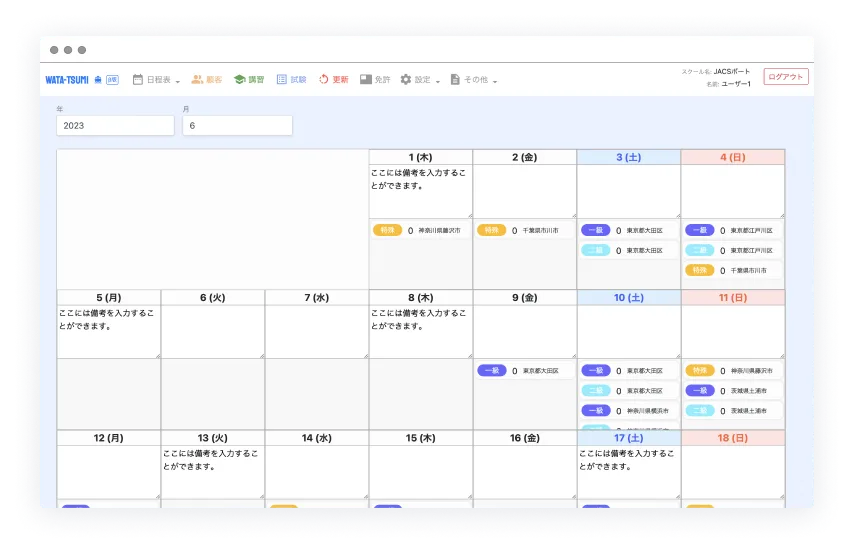
Task: Click the 4 (日) date header
Action: [732, 157]
